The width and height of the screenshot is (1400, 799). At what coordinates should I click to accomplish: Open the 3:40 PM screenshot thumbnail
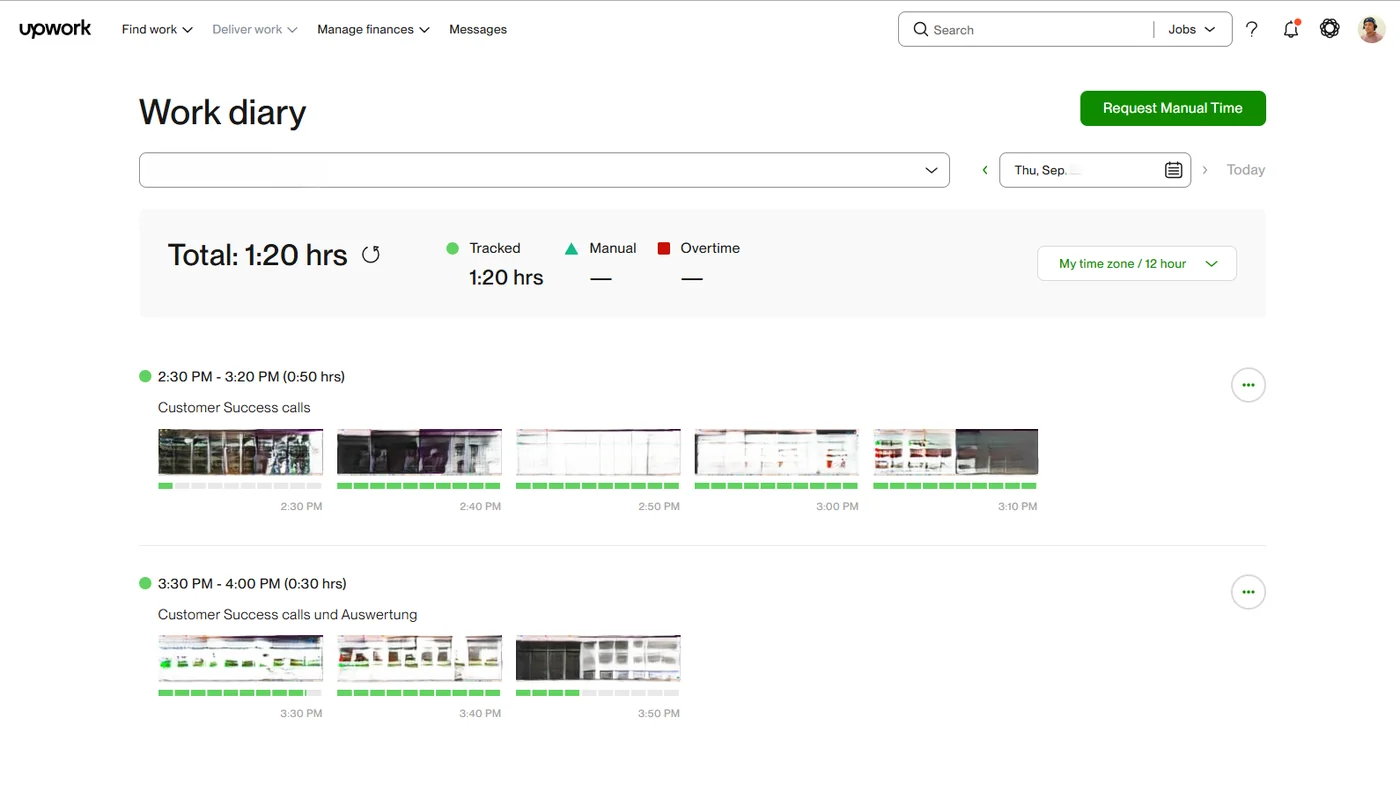(419, 659)
